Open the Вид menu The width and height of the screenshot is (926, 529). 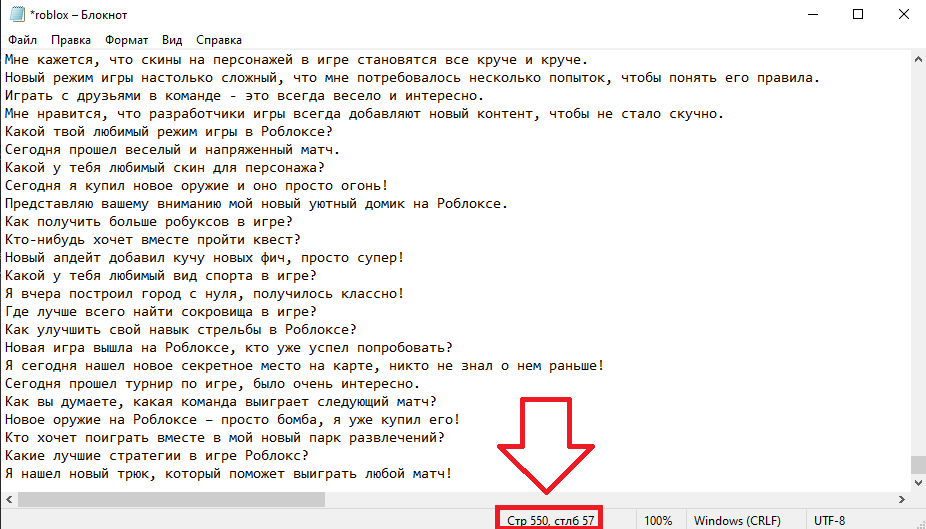point(172,41)
